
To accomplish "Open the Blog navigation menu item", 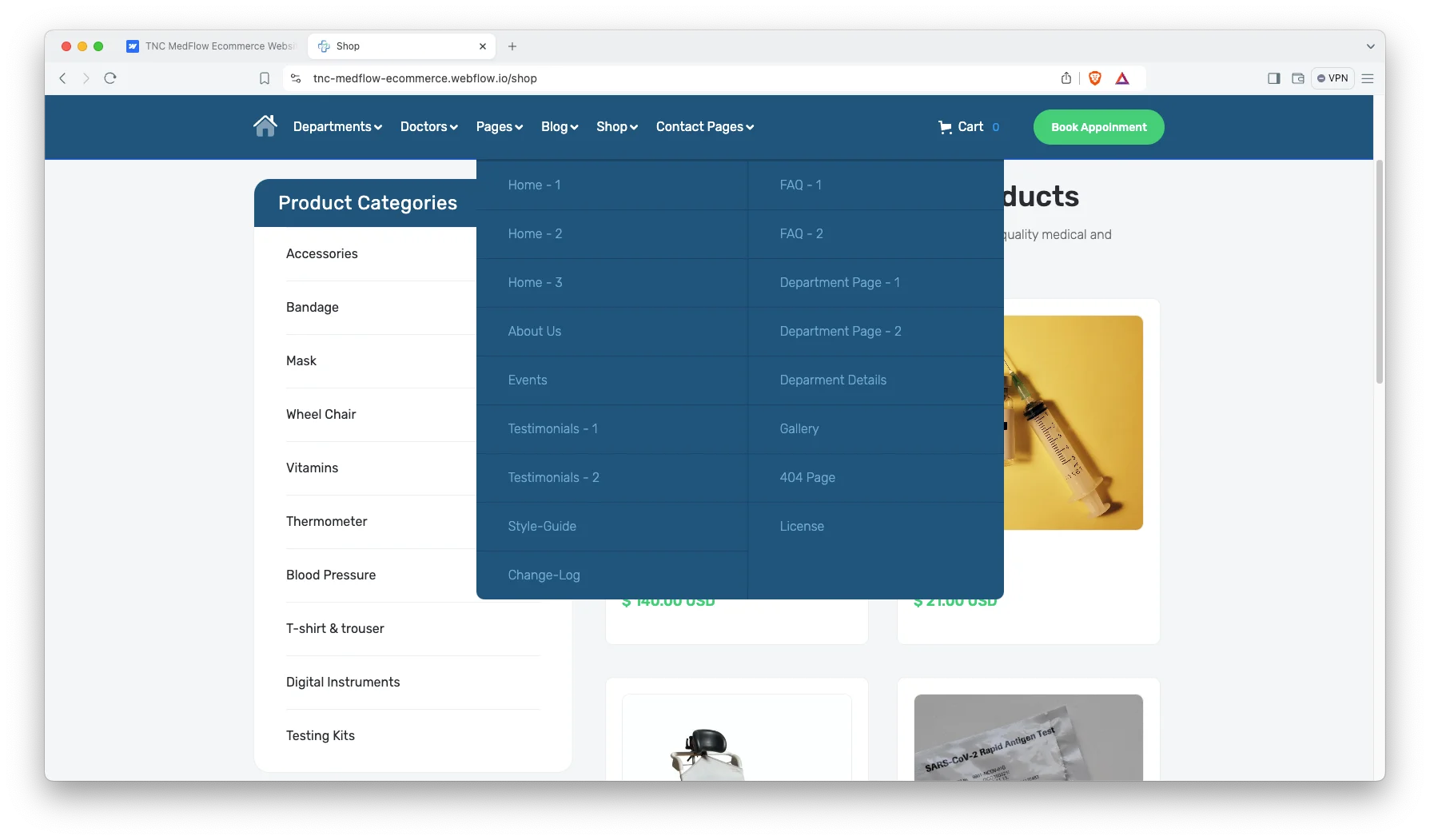I will coord(558,126).
